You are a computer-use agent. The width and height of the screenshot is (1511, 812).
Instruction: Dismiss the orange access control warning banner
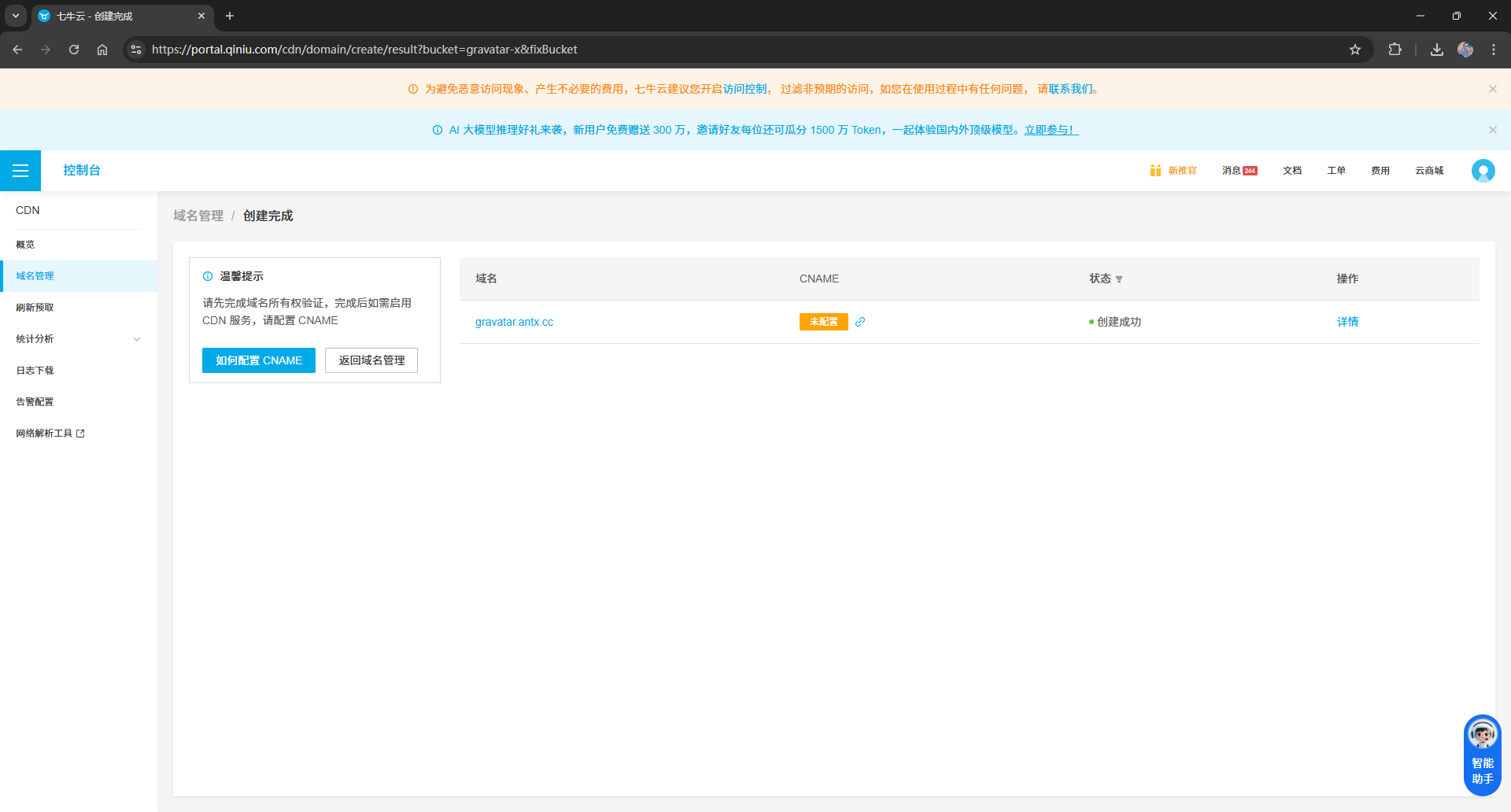pyautogui.click(x=1492, y=89)
